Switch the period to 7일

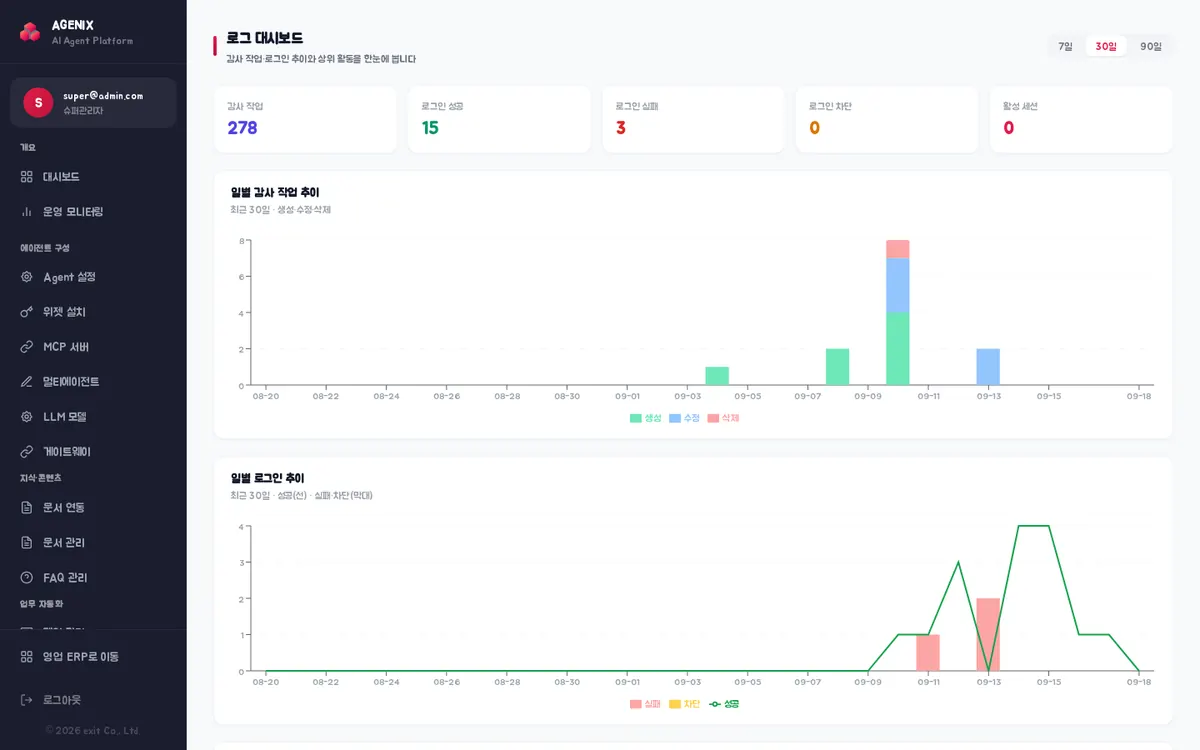click(1065, 46)
